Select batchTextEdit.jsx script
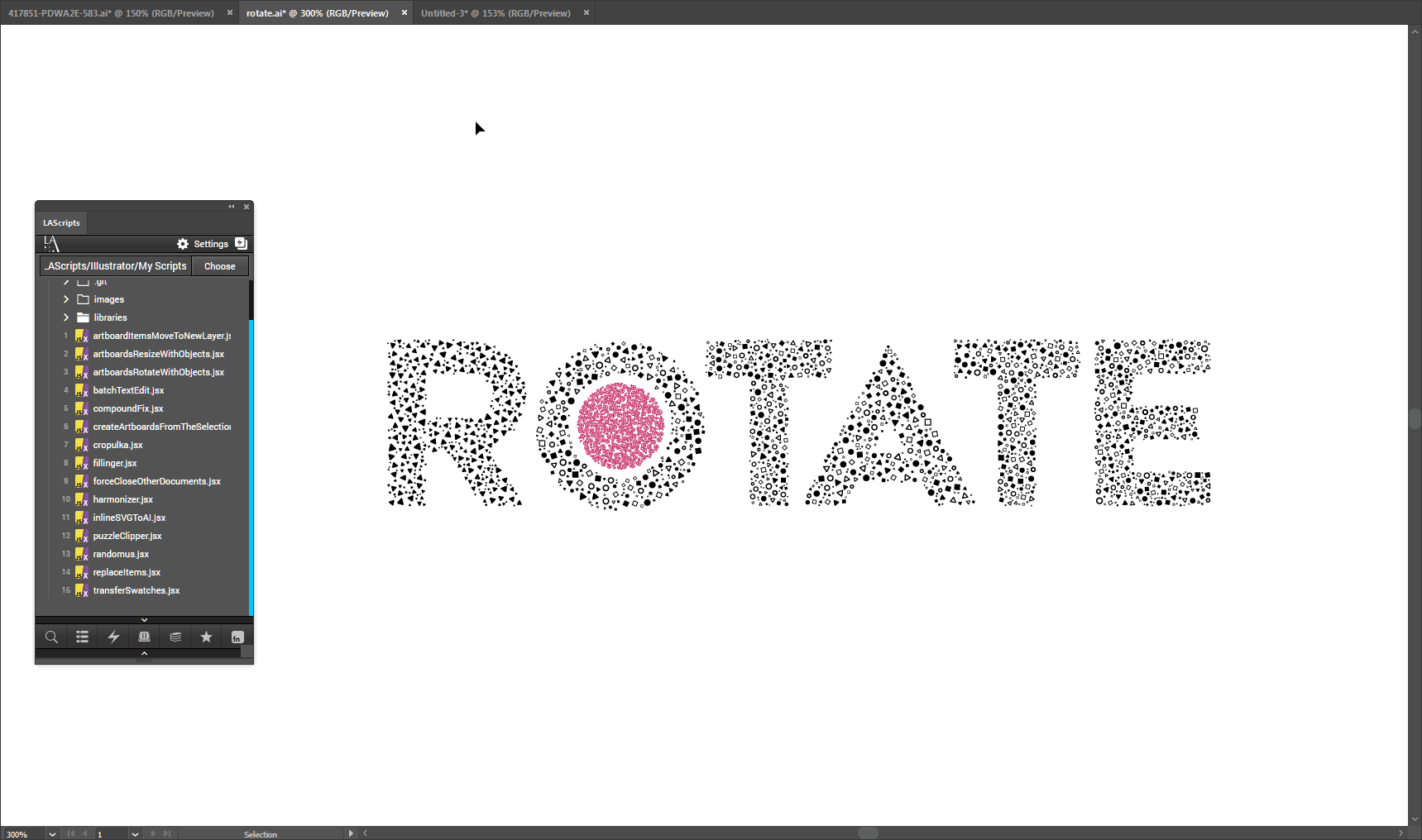The width and height of the screenshot is (1422, 840). pyautogui.click(x=142, y=390)
